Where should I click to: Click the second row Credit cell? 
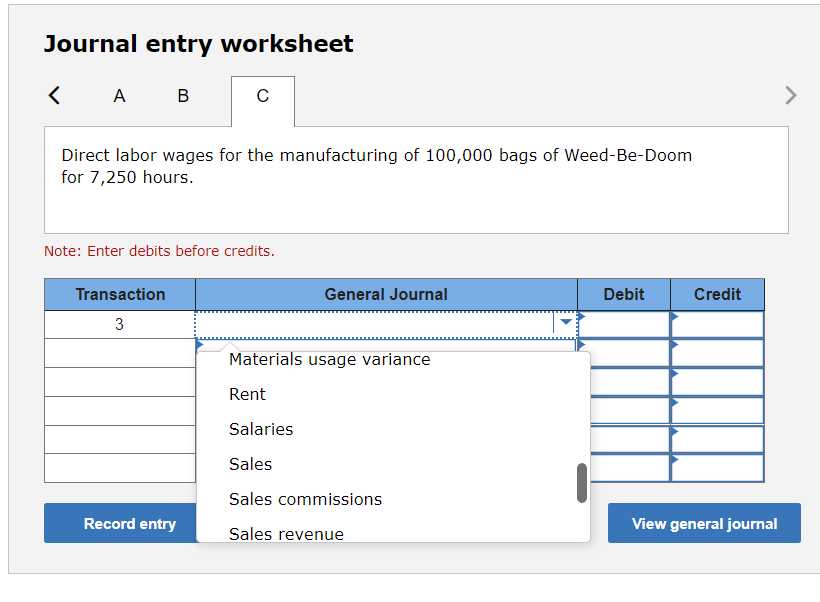click(x=717, y=353)
